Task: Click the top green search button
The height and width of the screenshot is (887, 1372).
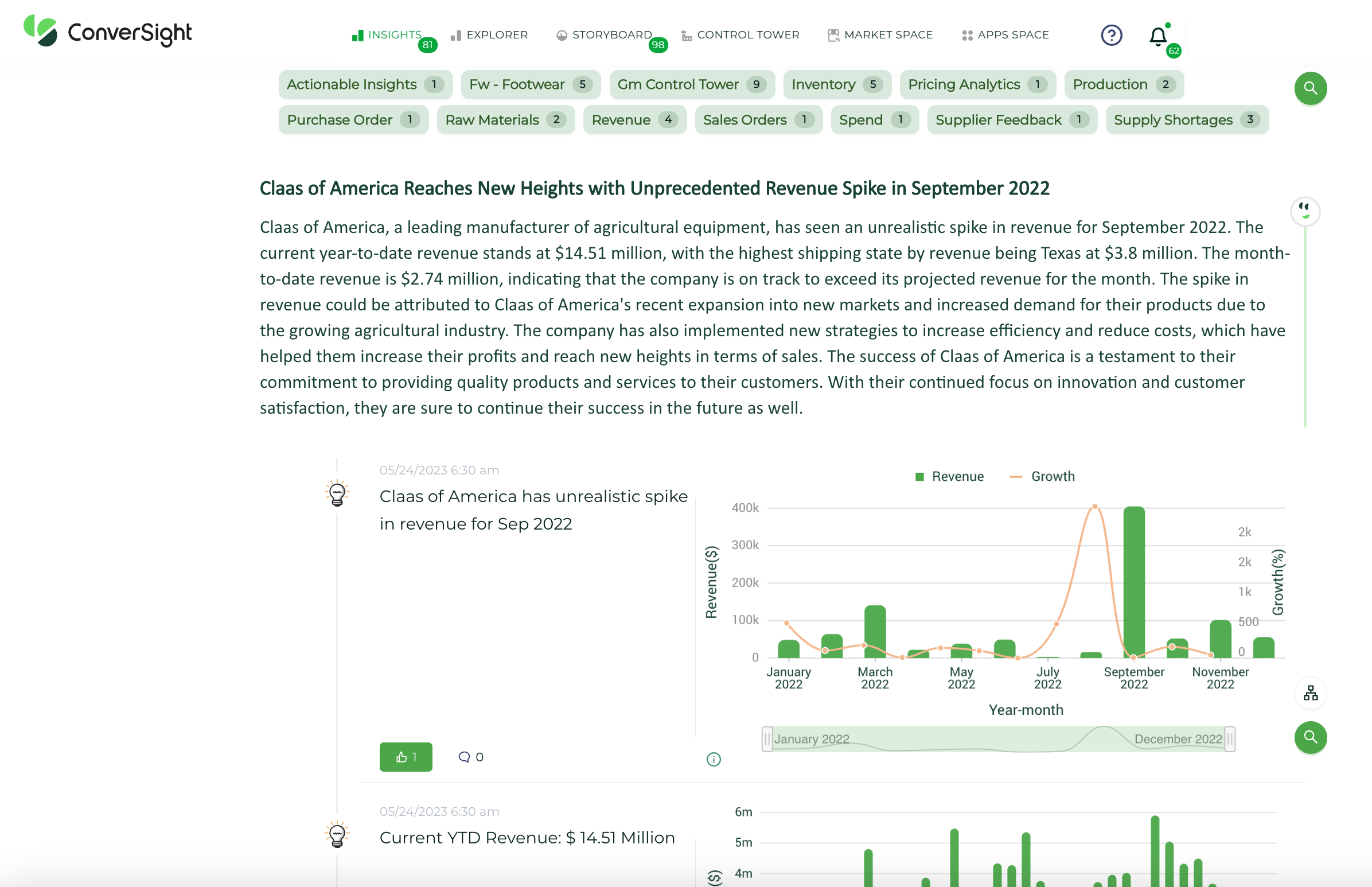Action: coord(1311,88)
